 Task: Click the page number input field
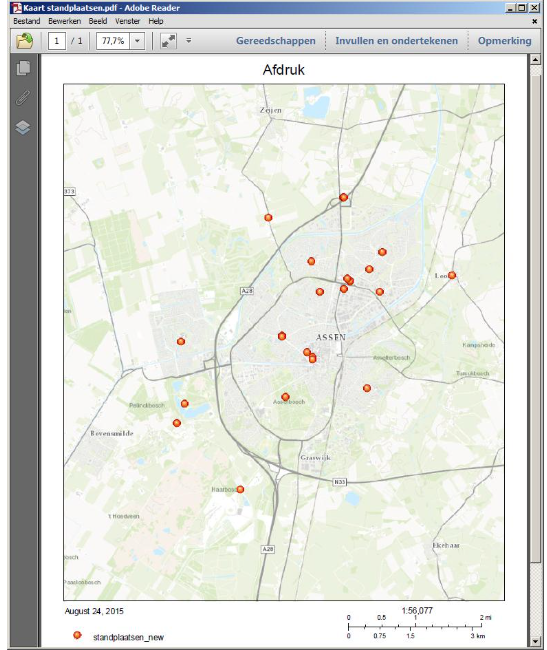57,41
